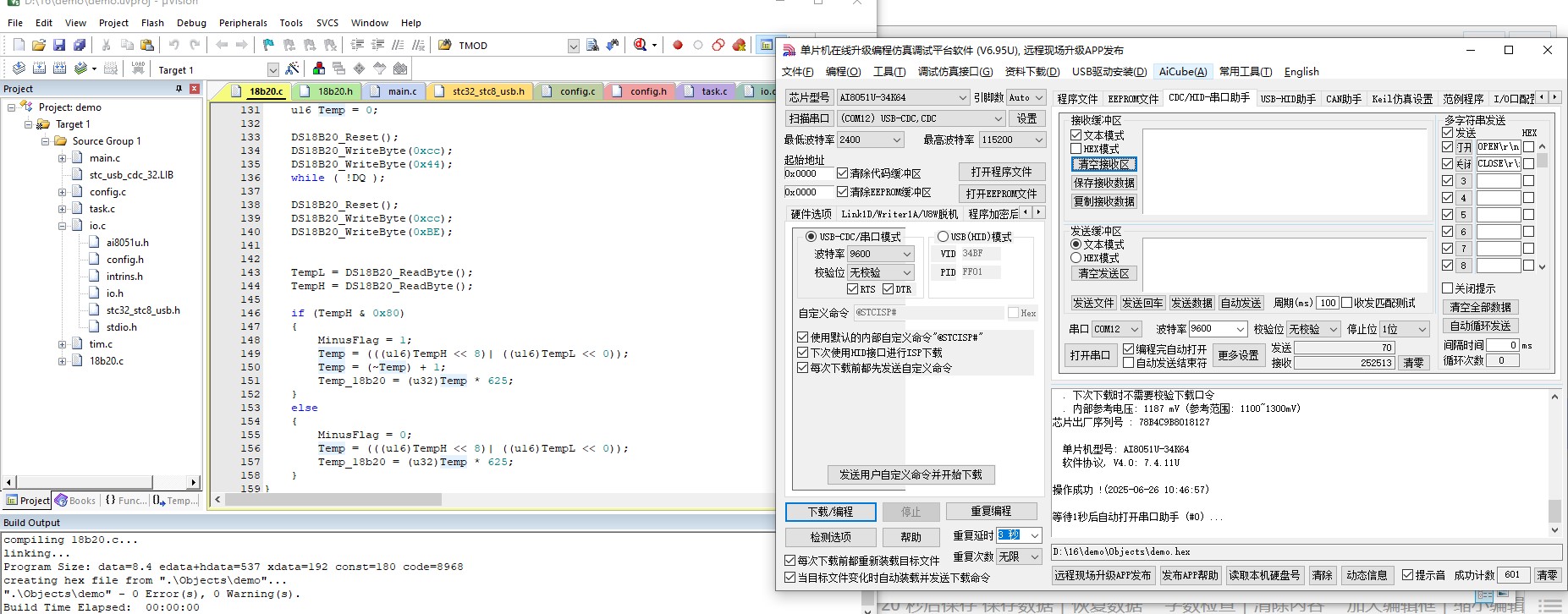
Task: Click the Undo arrow icon
Action: coord(174,45)
